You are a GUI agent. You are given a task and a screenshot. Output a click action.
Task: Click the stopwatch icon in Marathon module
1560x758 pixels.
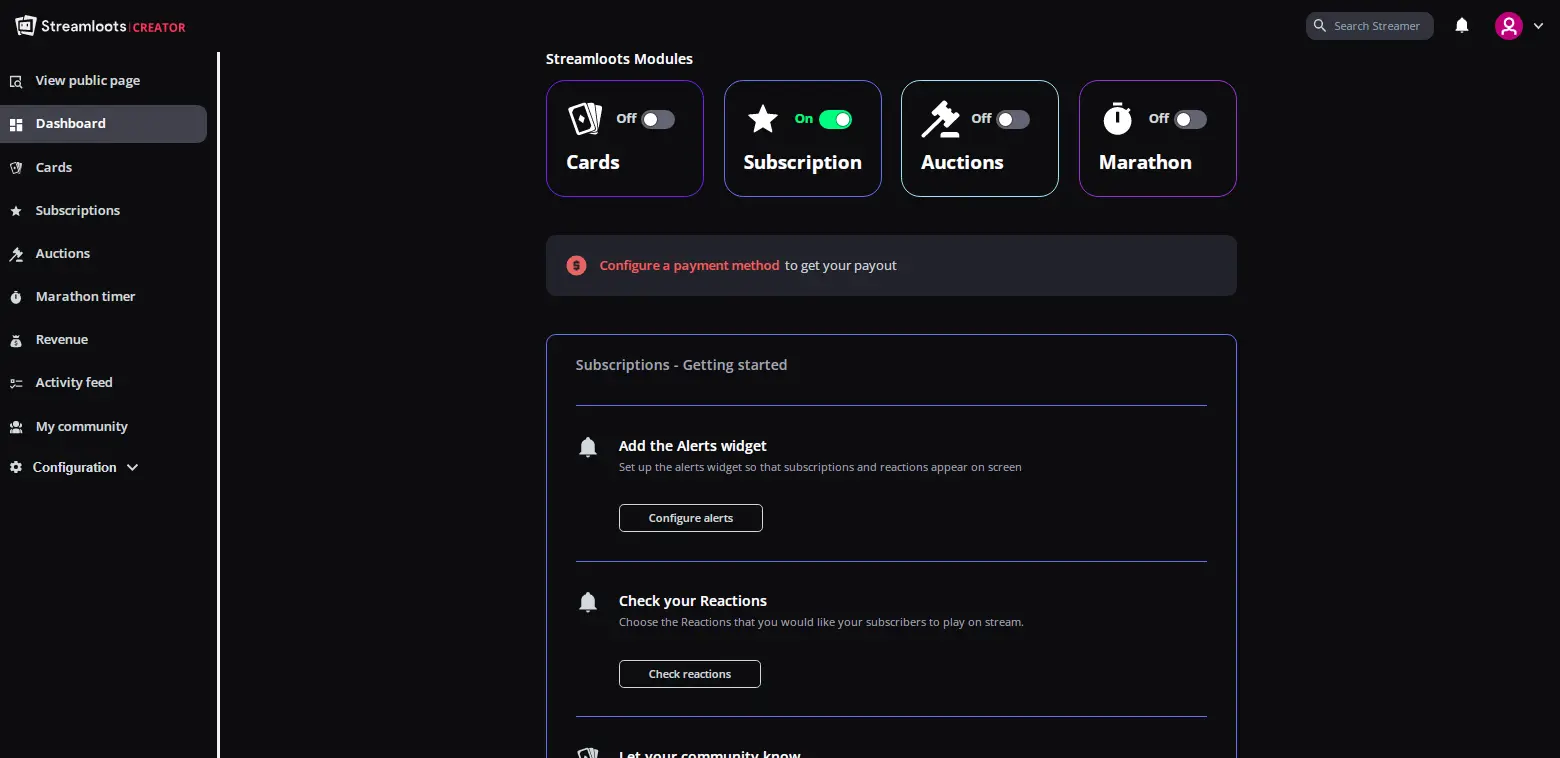tap(1117, 119)
